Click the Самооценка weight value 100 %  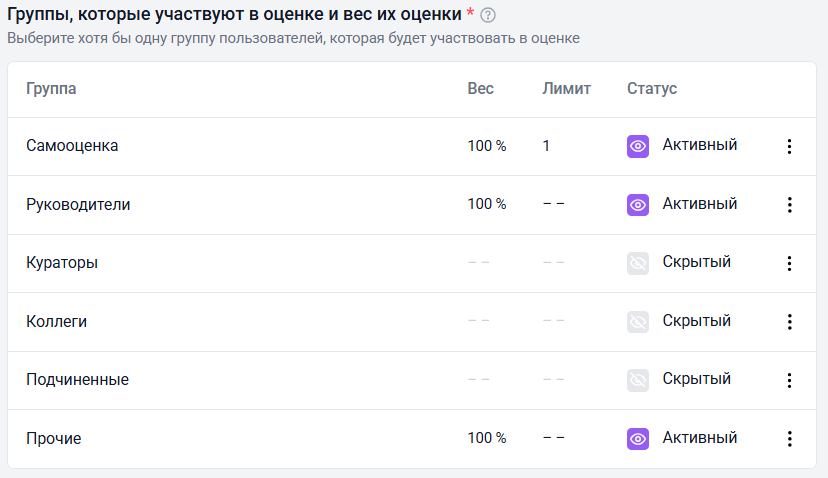coord(487,146)
